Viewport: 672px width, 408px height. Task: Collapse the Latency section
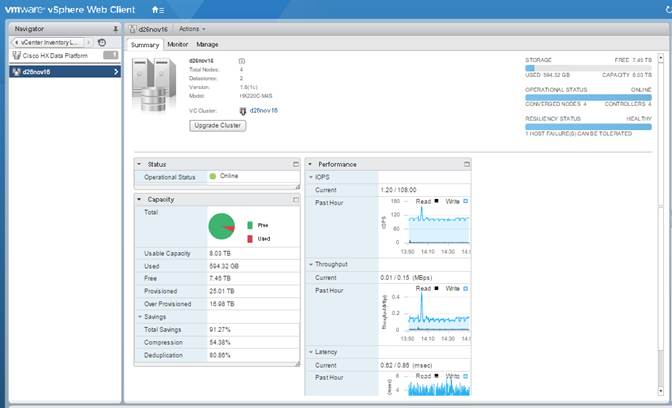point(311,352)
